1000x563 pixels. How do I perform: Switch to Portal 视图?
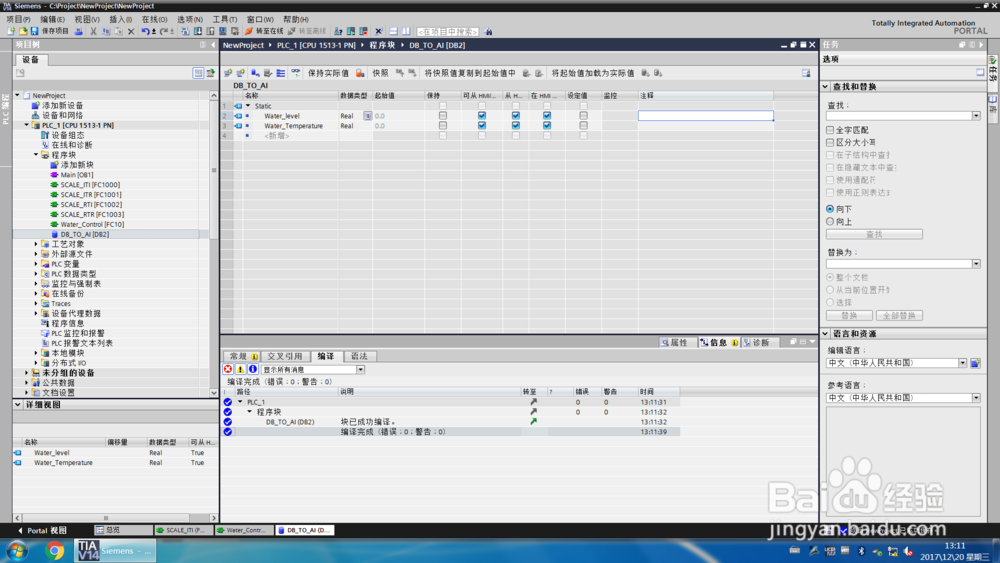point(42,530)
